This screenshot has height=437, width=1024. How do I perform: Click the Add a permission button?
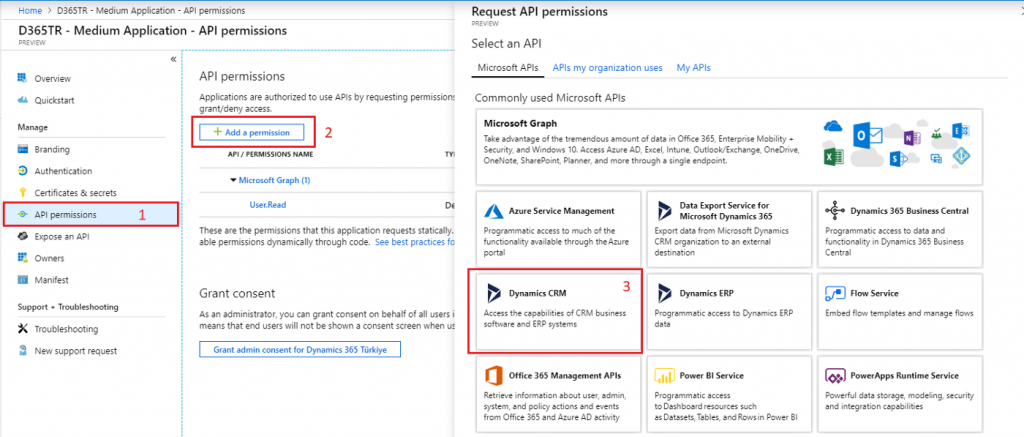pos(252,132)
